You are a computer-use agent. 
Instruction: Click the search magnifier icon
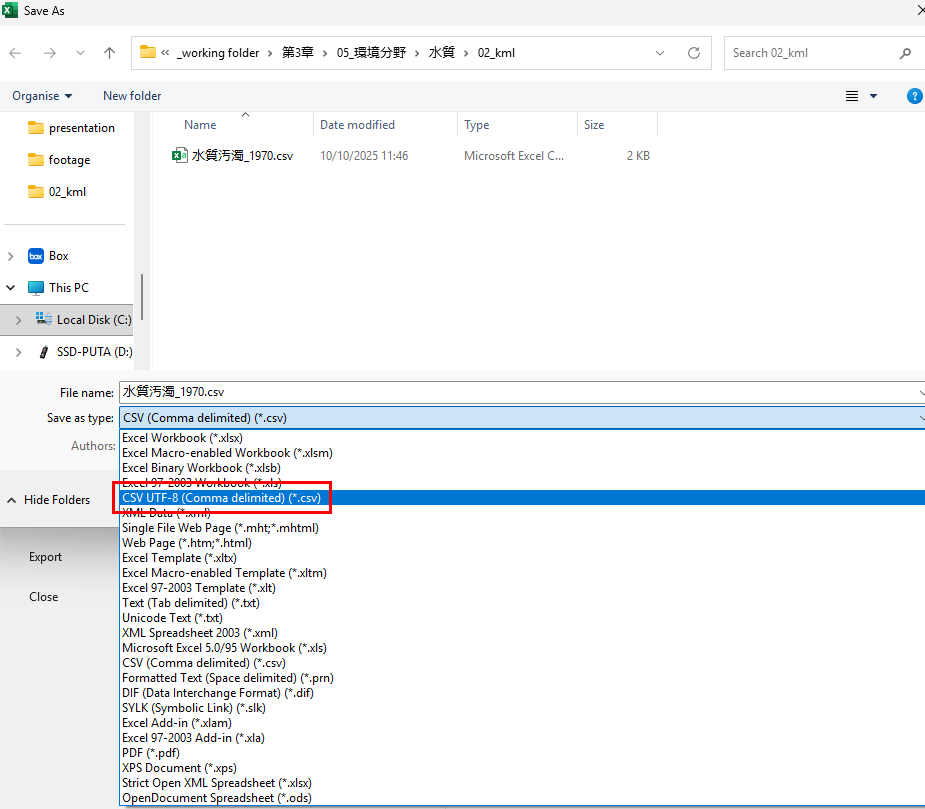point(905,53)
